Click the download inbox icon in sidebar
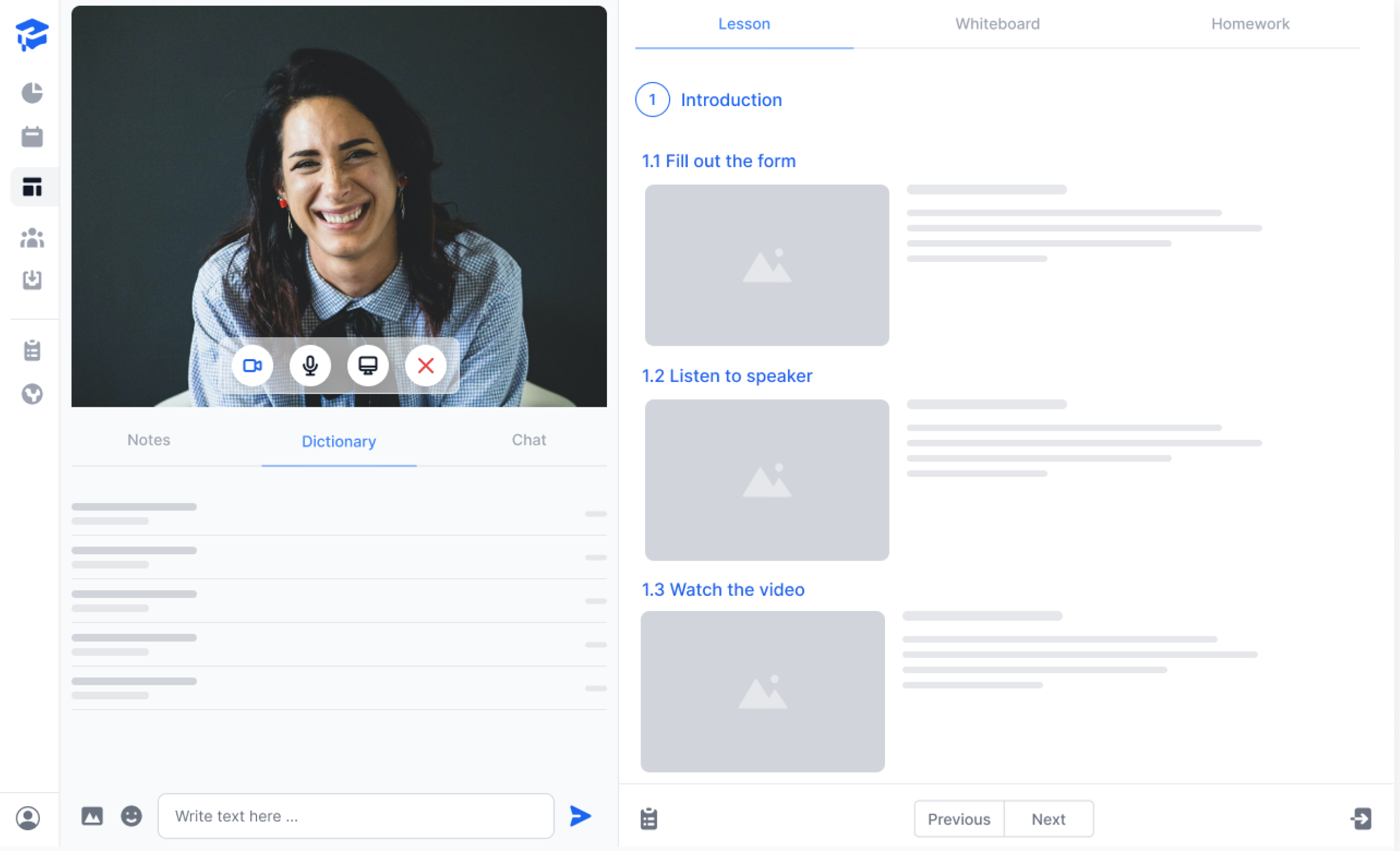Screen dimensions: 1400x851 [32, 279]
